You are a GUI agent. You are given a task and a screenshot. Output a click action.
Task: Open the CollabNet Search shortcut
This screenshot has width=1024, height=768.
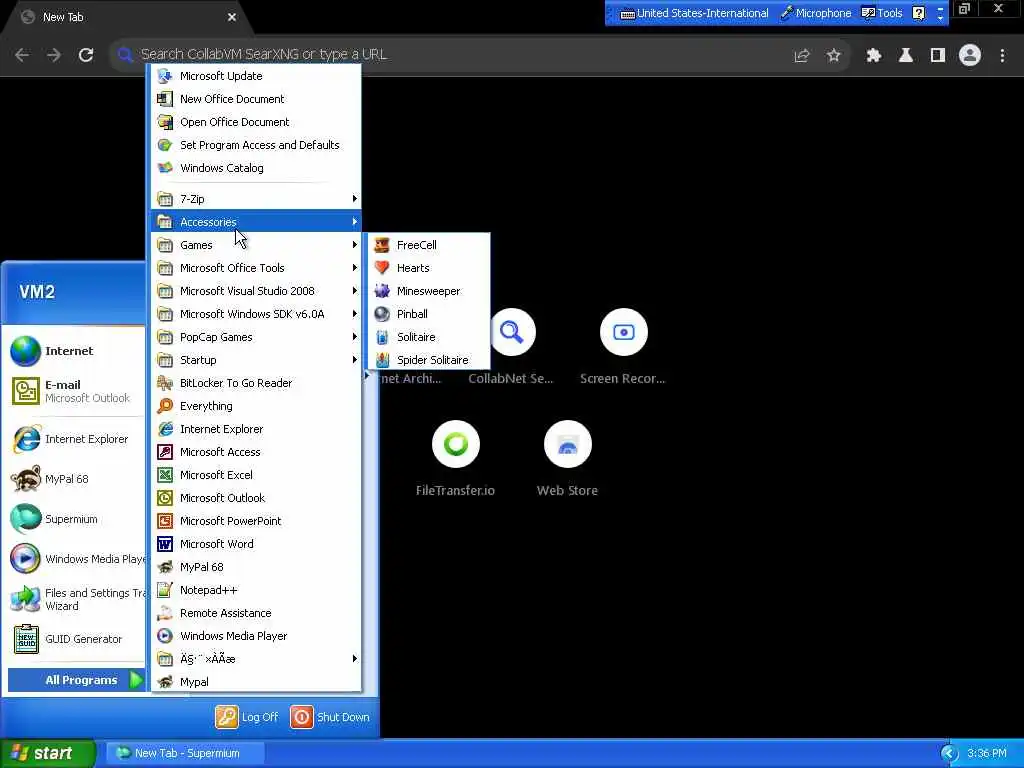point(512,346)
